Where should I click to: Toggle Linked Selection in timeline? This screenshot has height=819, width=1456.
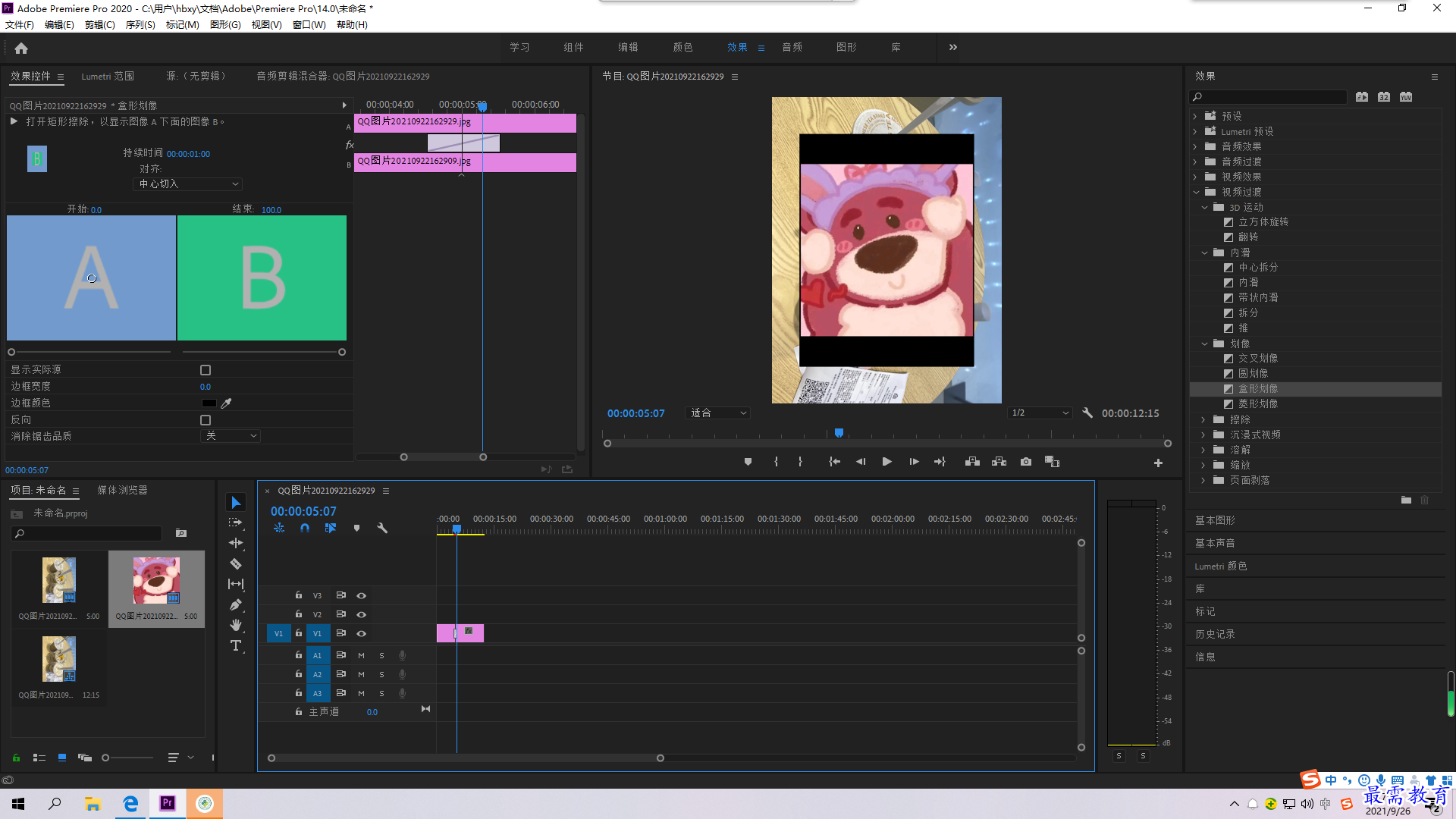pyautogui.click(x=331, y=528)
